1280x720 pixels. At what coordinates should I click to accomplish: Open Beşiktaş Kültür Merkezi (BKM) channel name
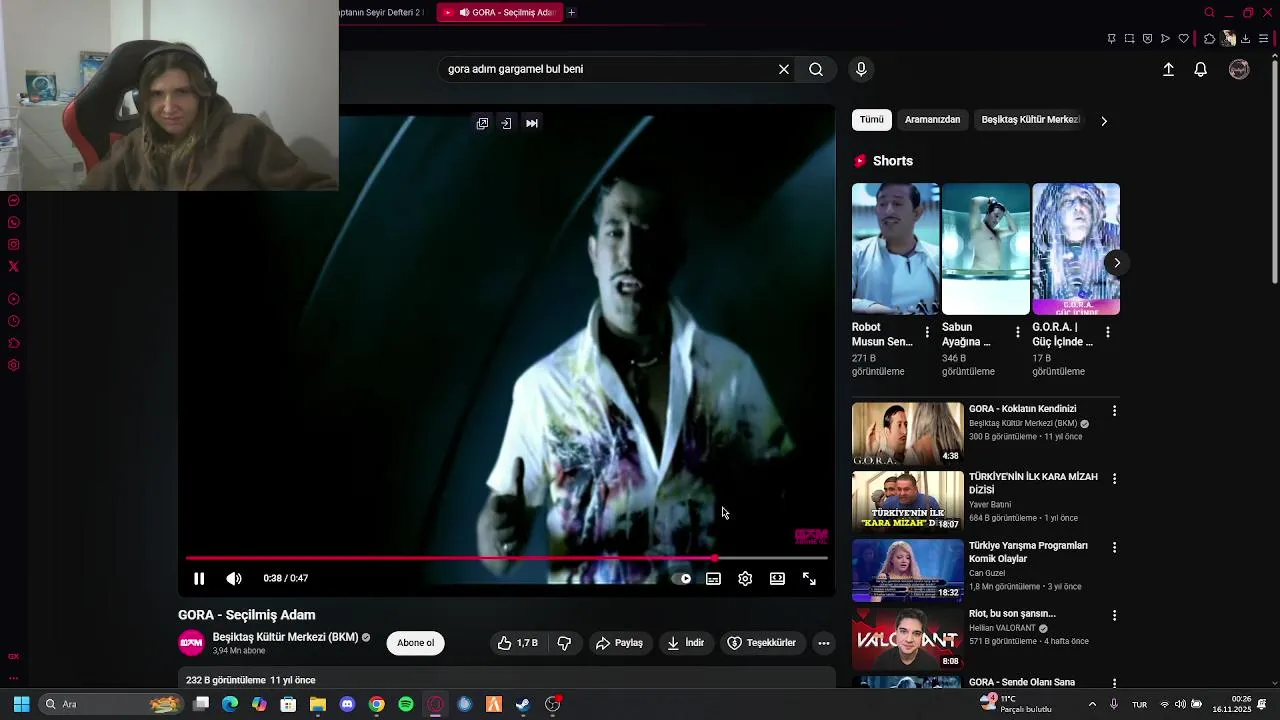coord(285,637)
